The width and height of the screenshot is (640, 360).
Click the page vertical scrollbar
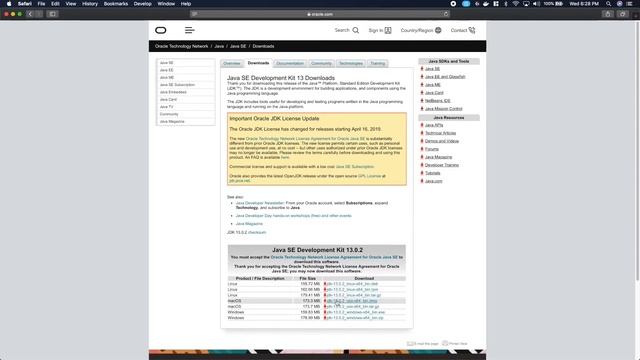click(x=637, y=151)
